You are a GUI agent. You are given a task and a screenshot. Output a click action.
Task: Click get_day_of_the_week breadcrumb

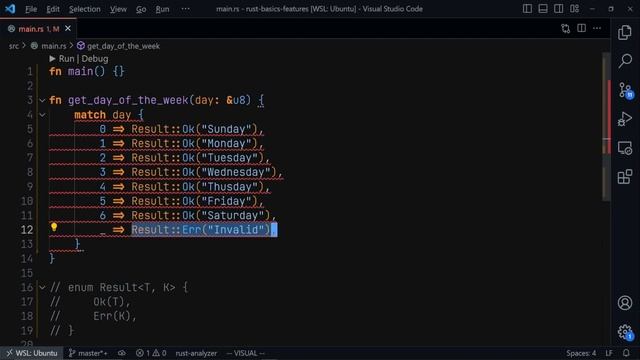pos(123,46)
